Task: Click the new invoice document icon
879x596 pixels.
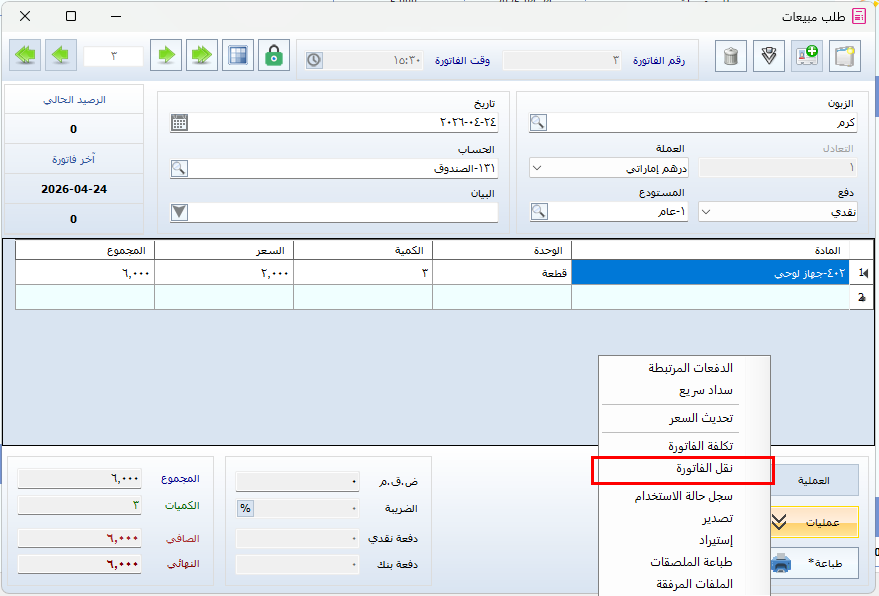Action: pos(846,56)
